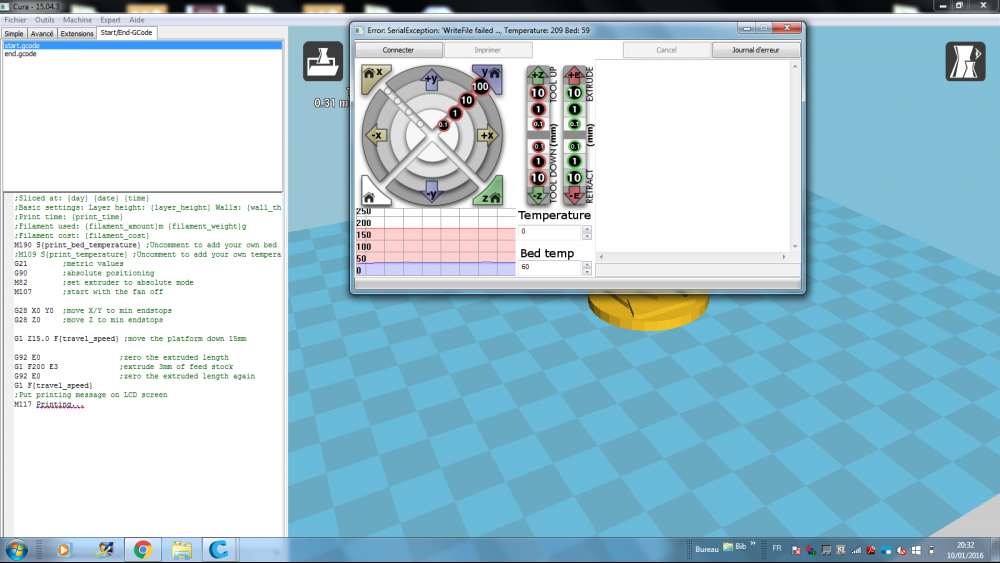Click the Home X axis icon
The width and height of the screenshot is (1000, 563).
coord(374,77)
